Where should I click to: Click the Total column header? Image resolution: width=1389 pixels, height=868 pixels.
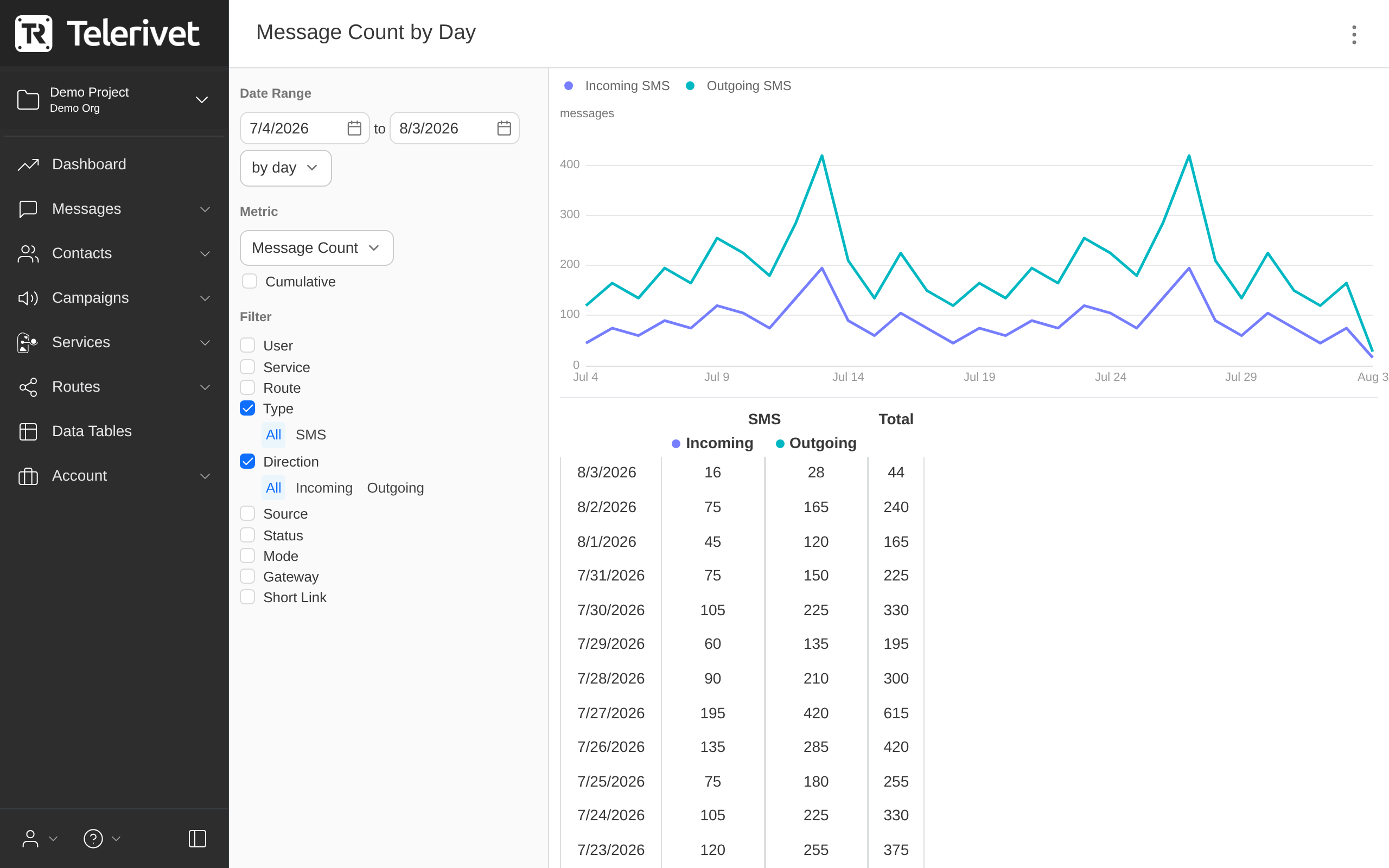coord(896,419)
